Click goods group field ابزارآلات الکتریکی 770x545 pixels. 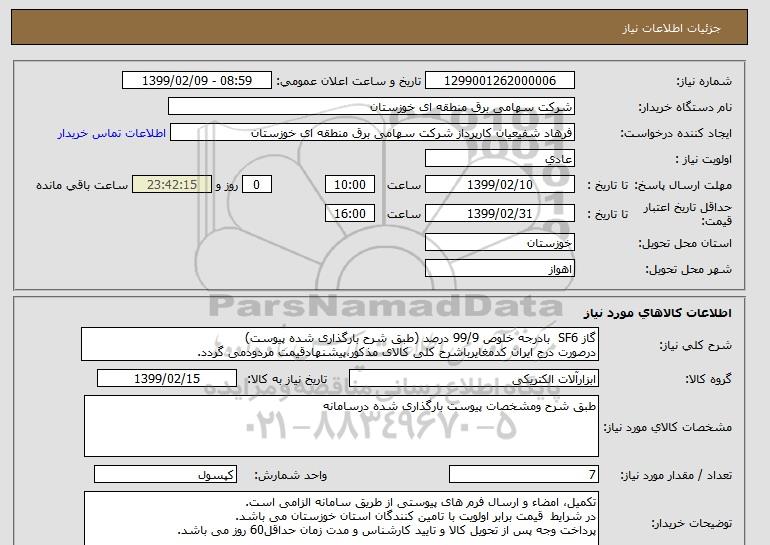(x=473, y=379)
